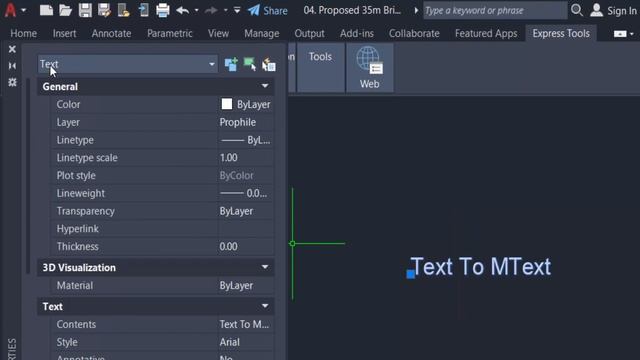This screenshot has height=360, width=640.
Task: Redo the last undone action
Action: click(x=211, y=10)
